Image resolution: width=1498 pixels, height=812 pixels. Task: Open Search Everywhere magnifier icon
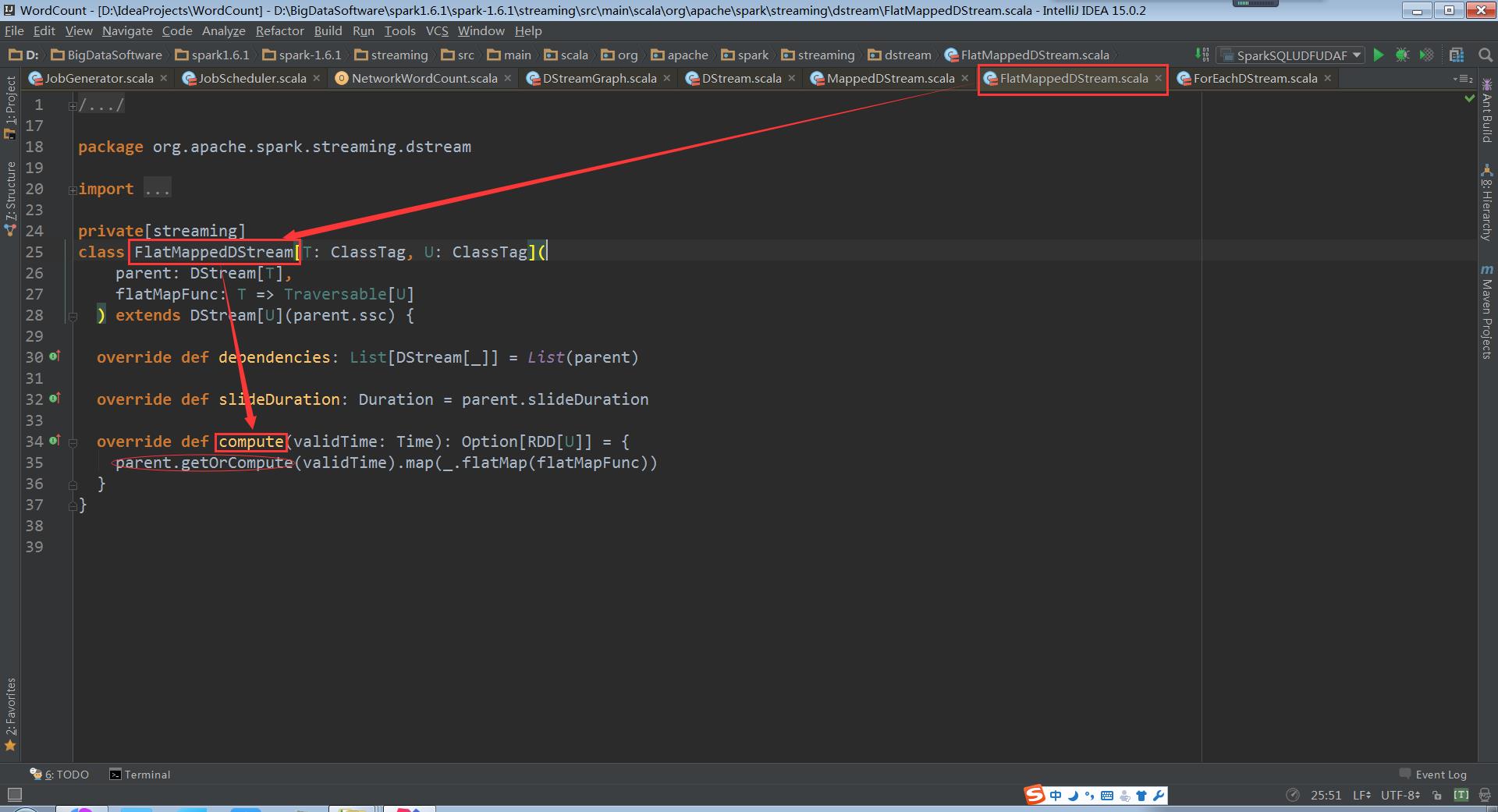(1485, 55)
